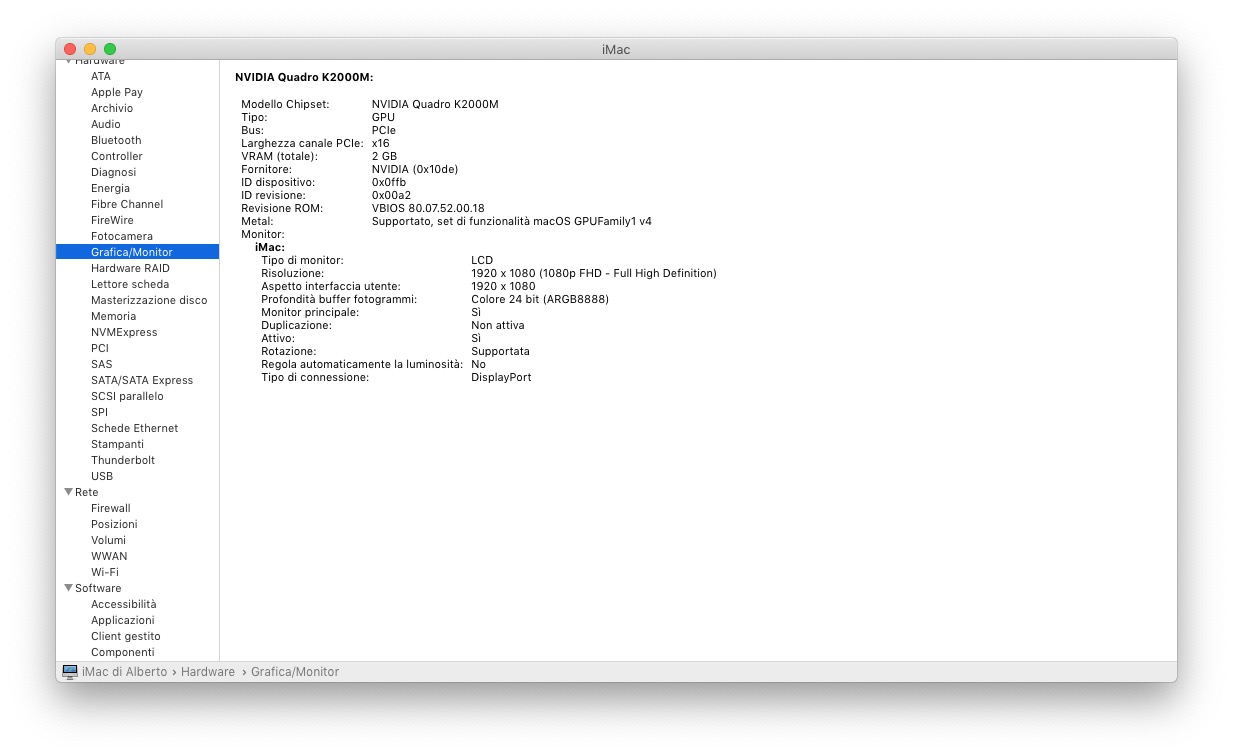Click the Metal support description text
1233x756 pixels.
[512, 221]
